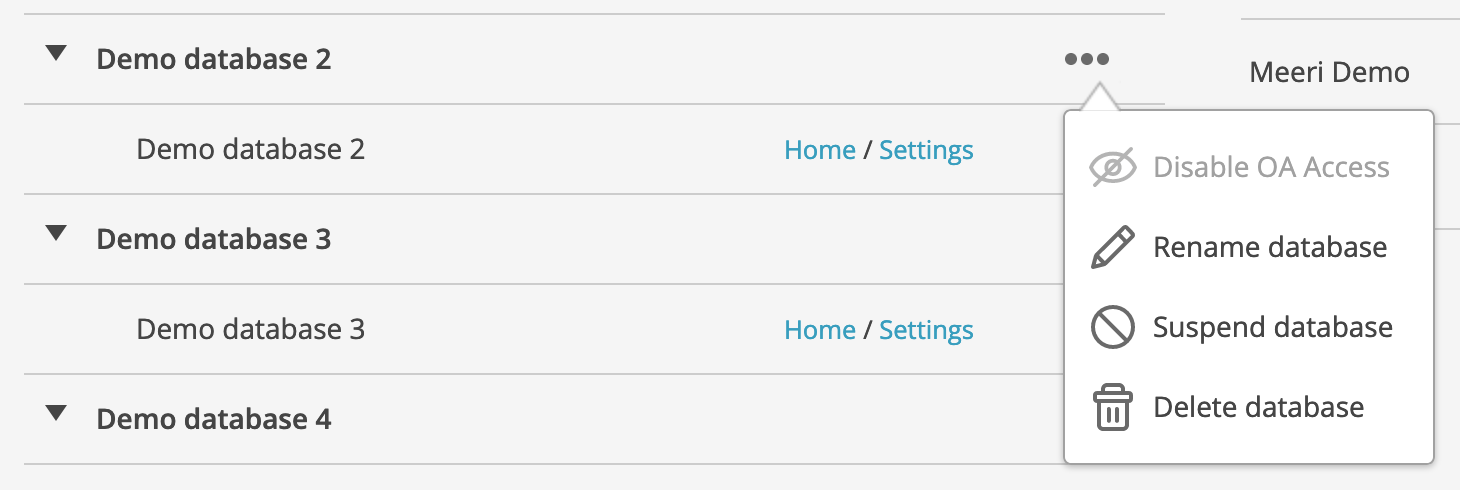Open Settings link for Demo database 3
The width and height of the screenshot is (1460, 490).
click(926, 330)
